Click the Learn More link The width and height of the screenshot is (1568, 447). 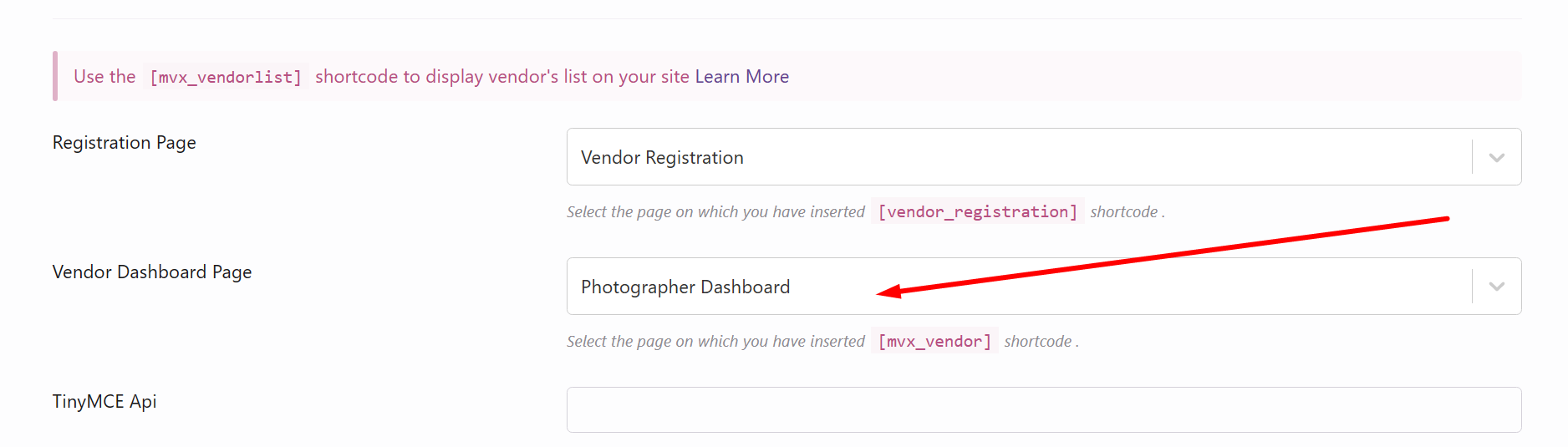coord(741,77)
